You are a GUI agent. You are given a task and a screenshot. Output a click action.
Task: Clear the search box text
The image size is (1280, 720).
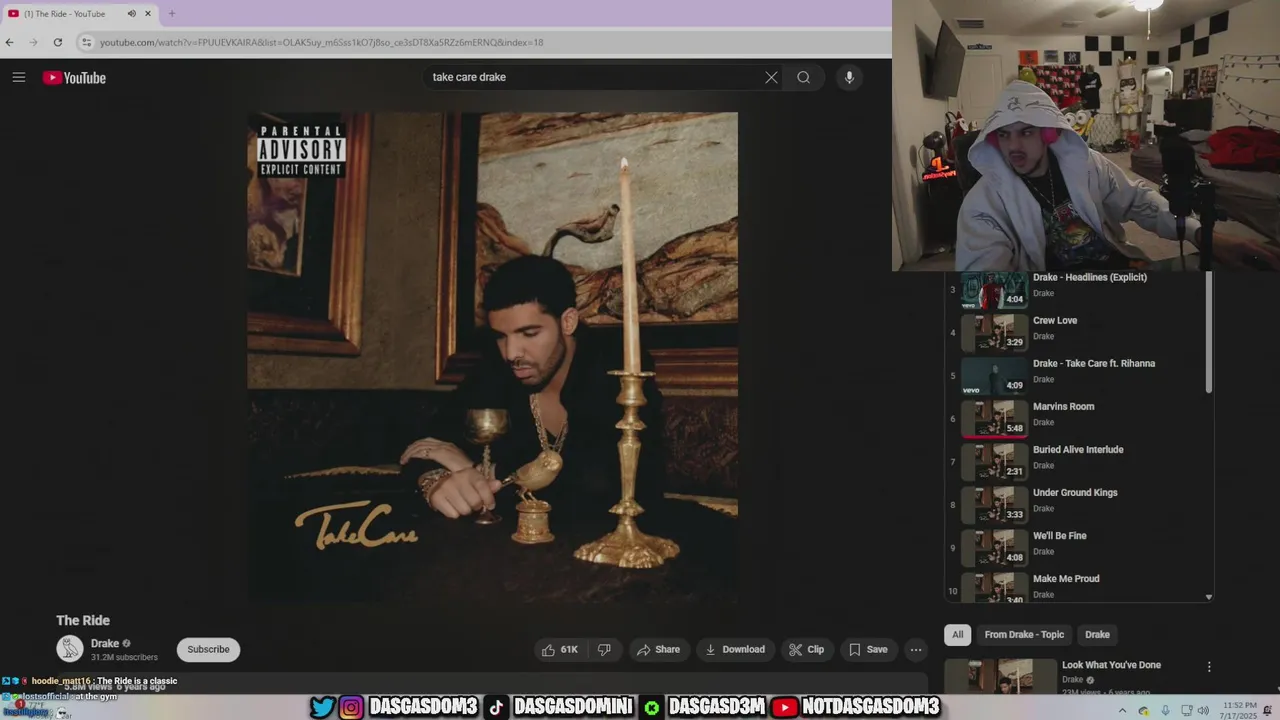(x=771, y=77)
